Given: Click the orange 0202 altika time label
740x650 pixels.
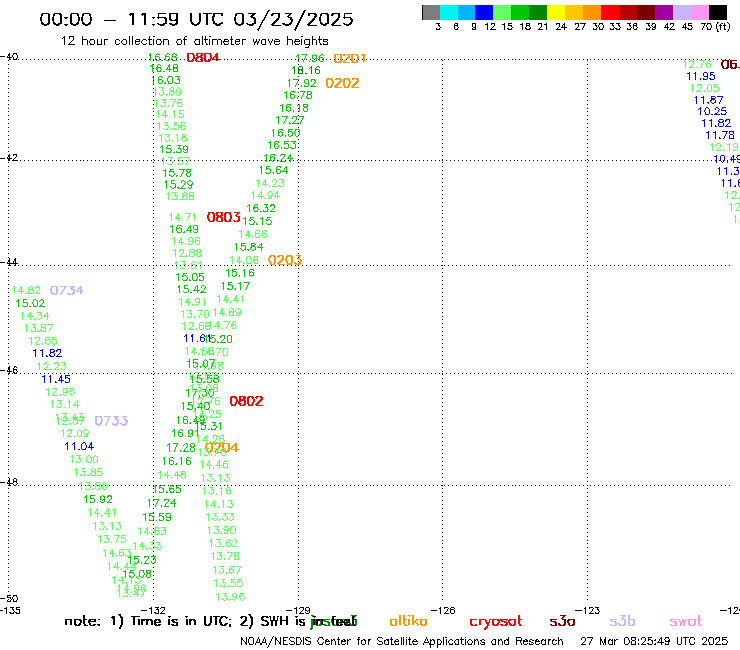Looking at the screenshot, I should [342, 83].
